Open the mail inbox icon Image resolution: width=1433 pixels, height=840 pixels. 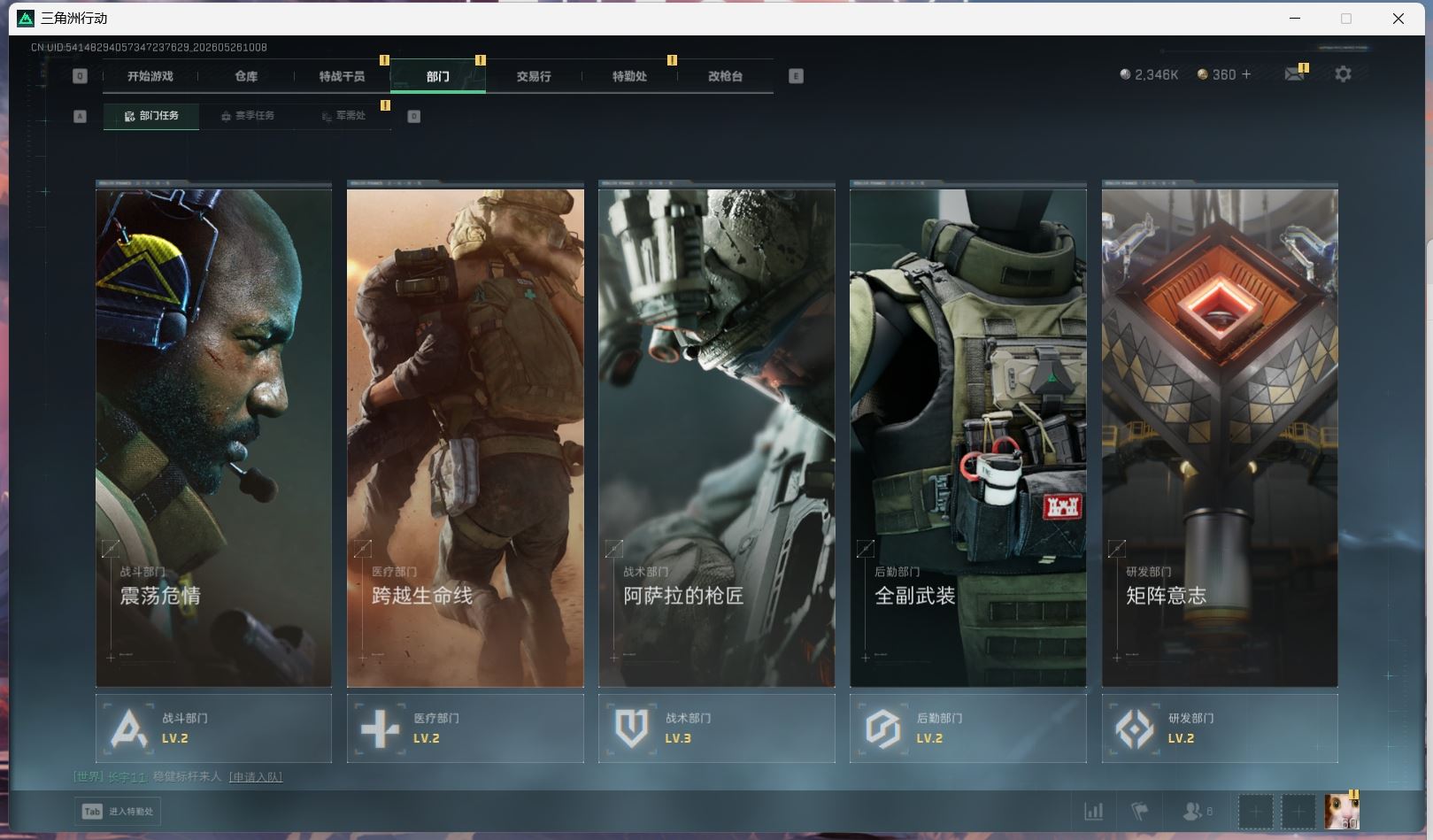(x=1294, y=74)
